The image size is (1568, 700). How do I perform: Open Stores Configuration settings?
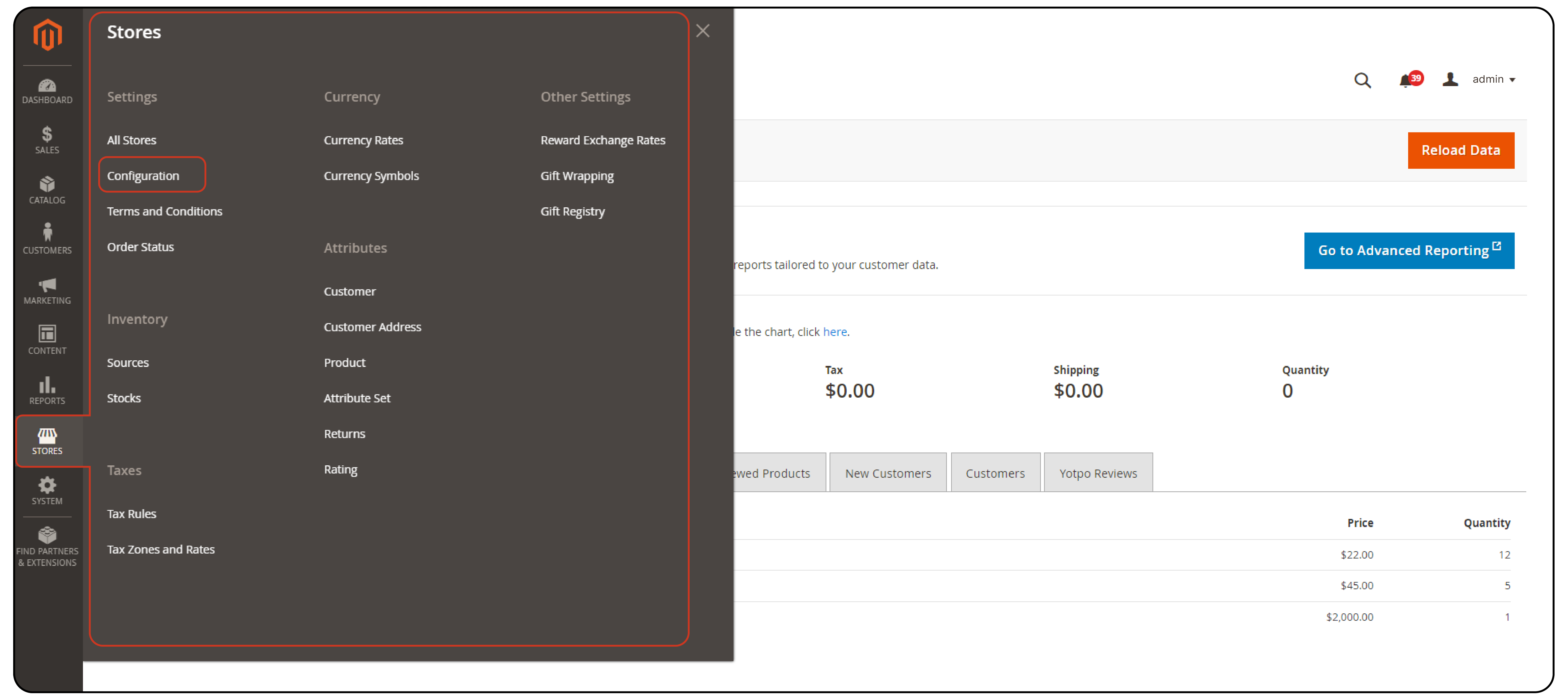click(x=144, y=175)
